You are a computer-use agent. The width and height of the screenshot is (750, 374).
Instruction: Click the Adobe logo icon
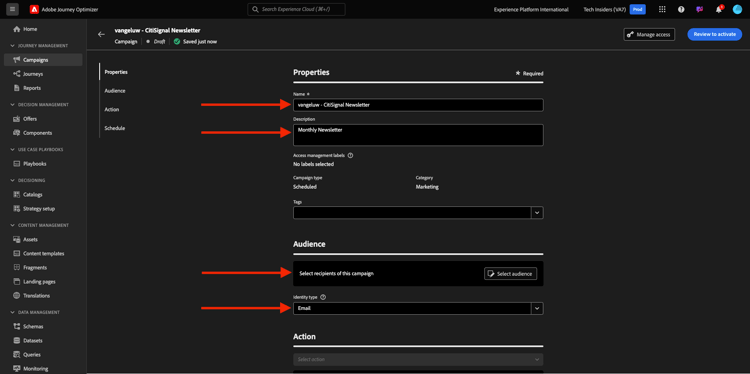(x=34, y=9)
